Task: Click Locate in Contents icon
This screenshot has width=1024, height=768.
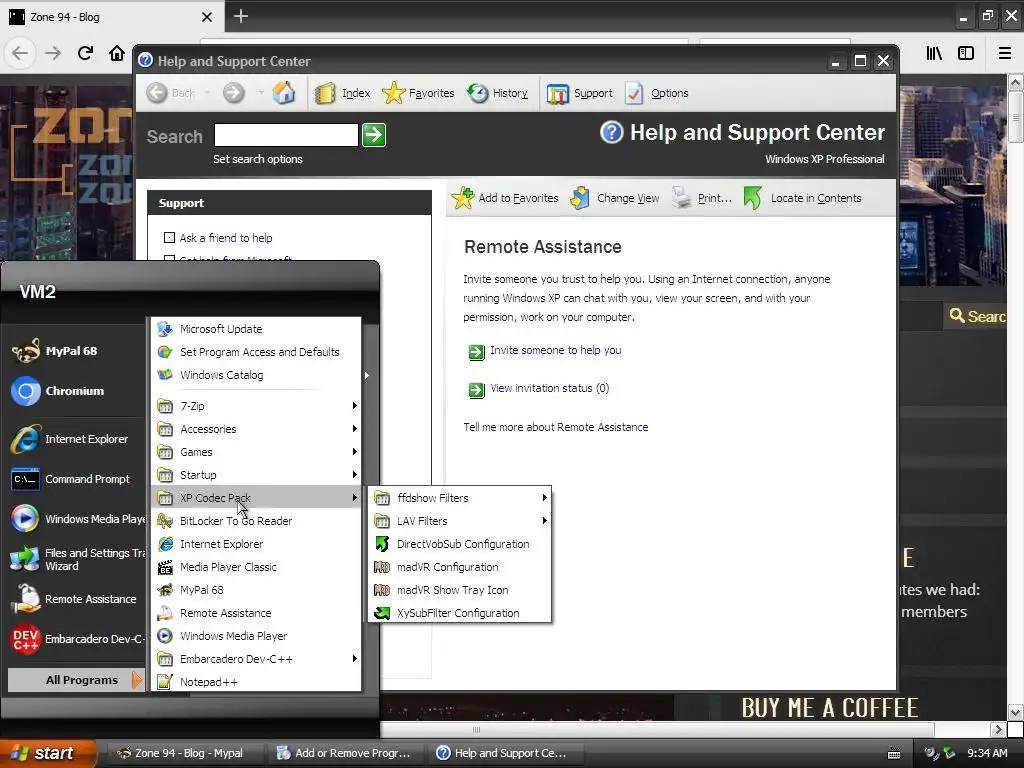Action: 752,198
